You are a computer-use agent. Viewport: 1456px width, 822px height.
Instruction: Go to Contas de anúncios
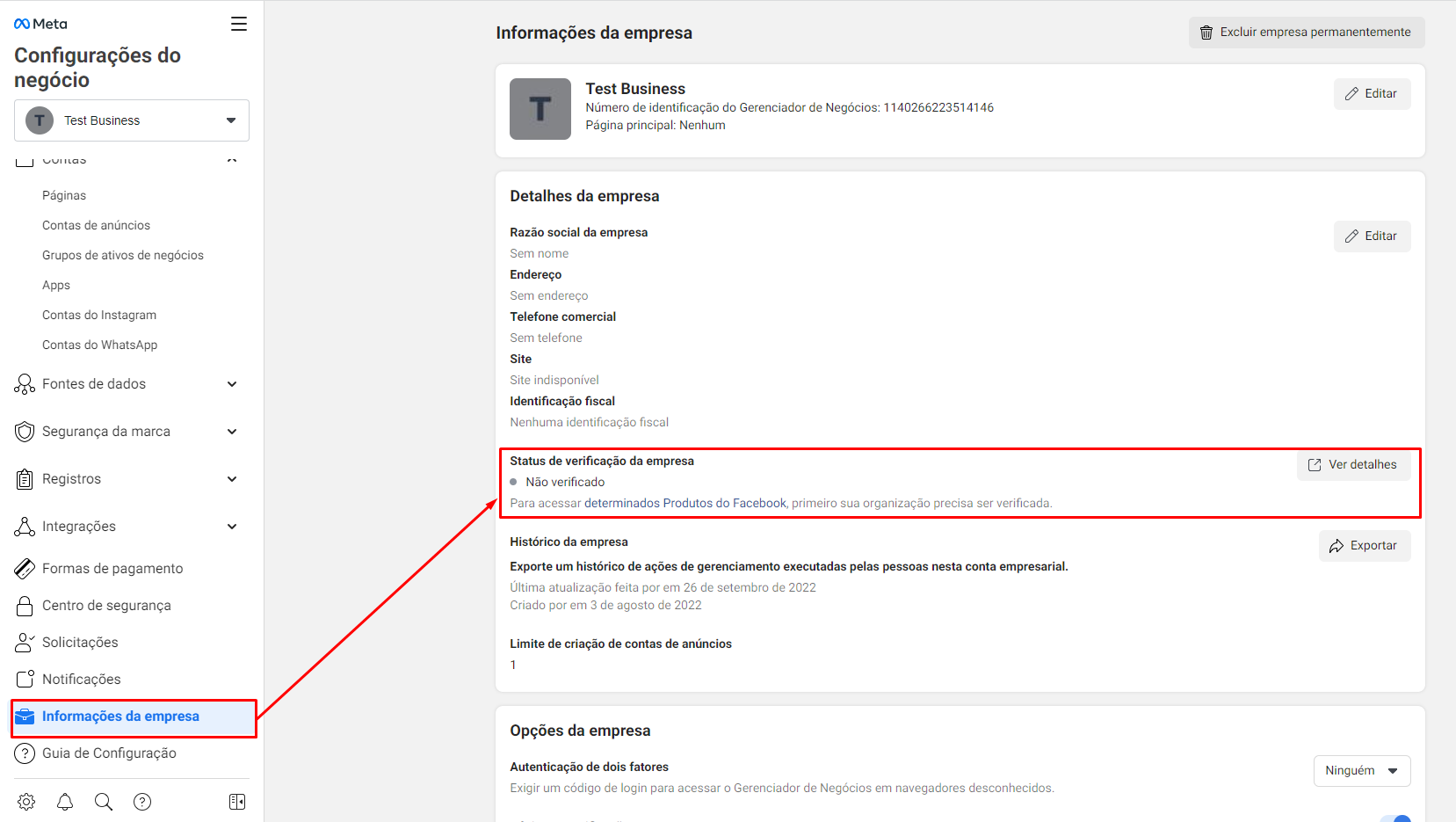coord(96,225)
